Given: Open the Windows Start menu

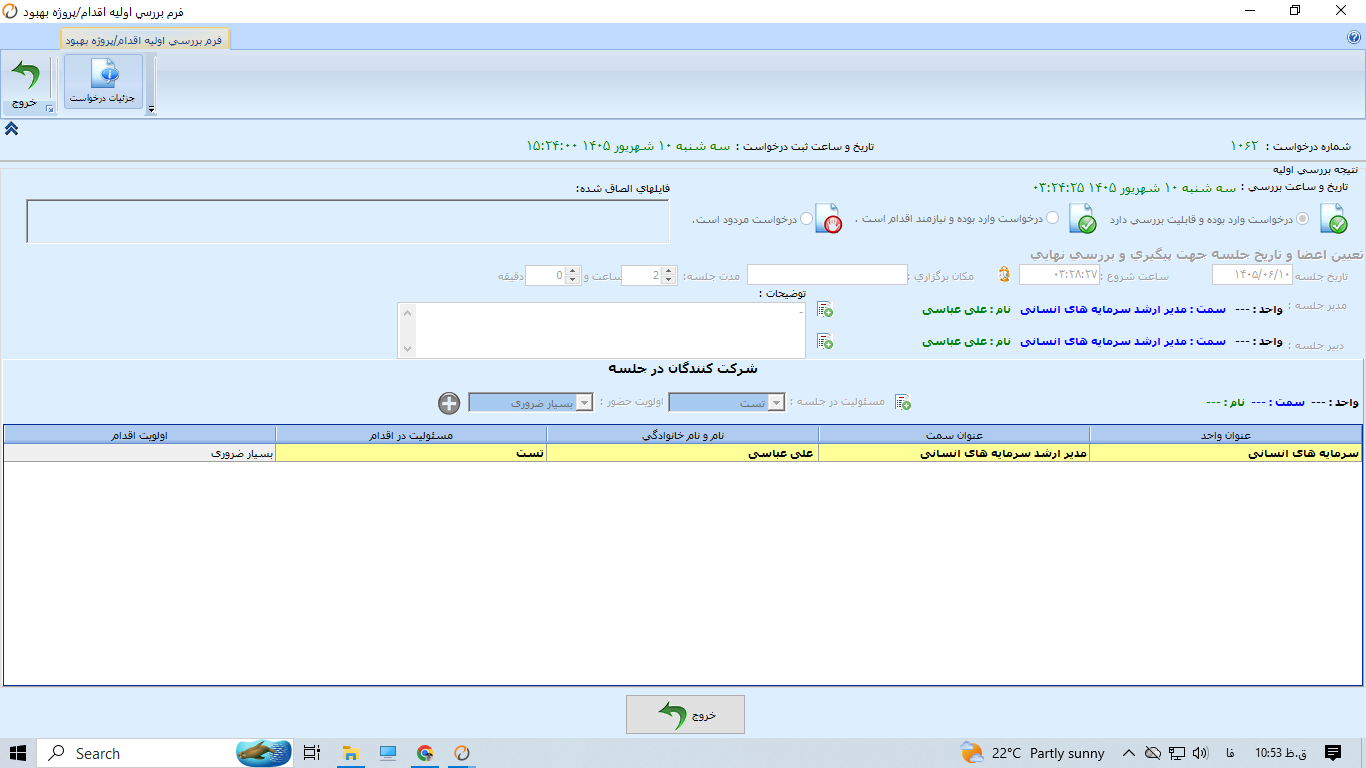Looking at the screenshot, I should (18, 753).
